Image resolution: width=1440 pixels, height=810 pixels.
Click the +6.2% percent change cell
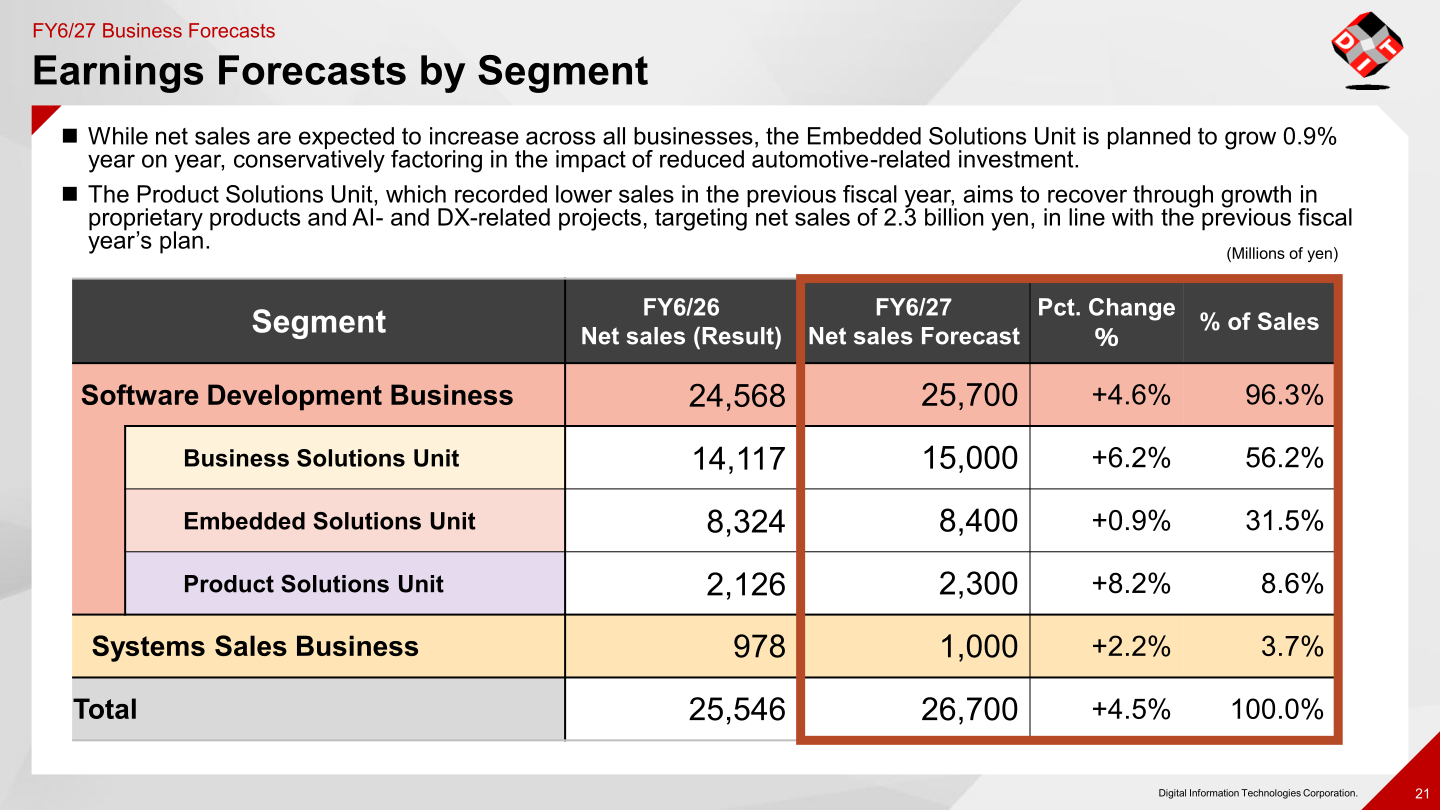[1131, 458]
